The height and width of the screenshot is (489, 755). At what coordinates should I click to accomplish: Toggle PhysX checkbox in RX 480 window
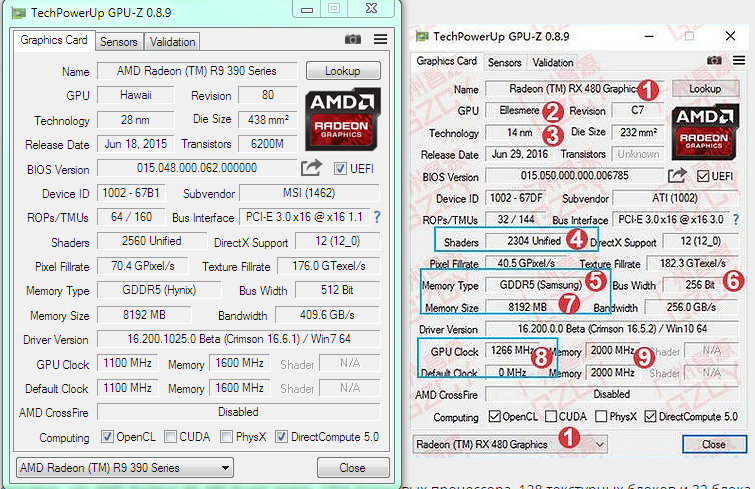tap(601, 416)
